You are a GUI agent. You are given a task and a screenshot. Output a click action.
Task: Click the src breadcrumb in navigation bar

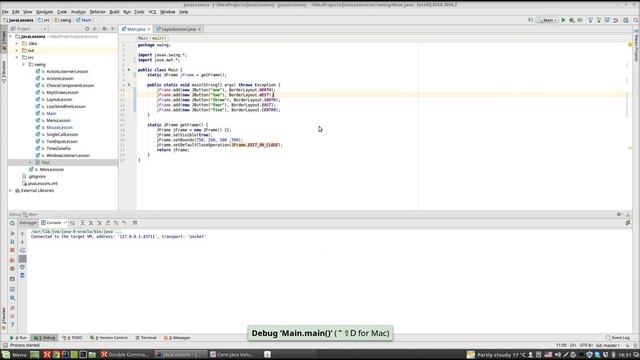pos(44,20)
